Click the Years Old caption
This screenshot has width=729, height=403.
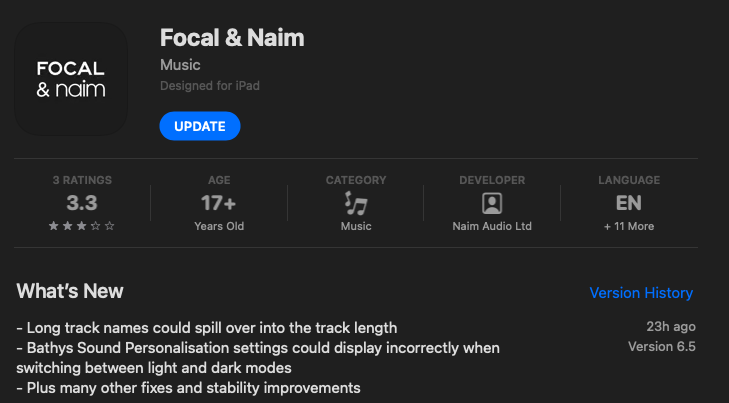pos(219,227)
